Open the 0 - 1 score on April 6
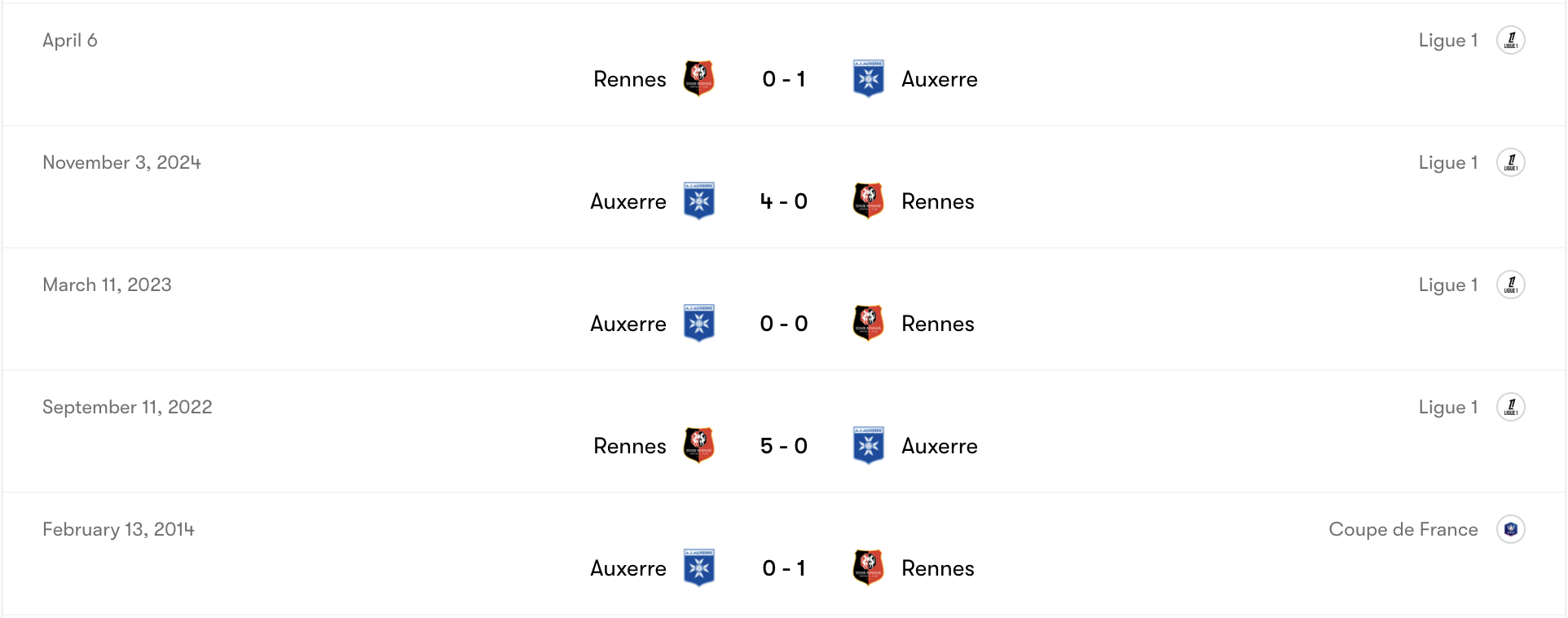This screenshot has width=1568, height=618. 783,79
